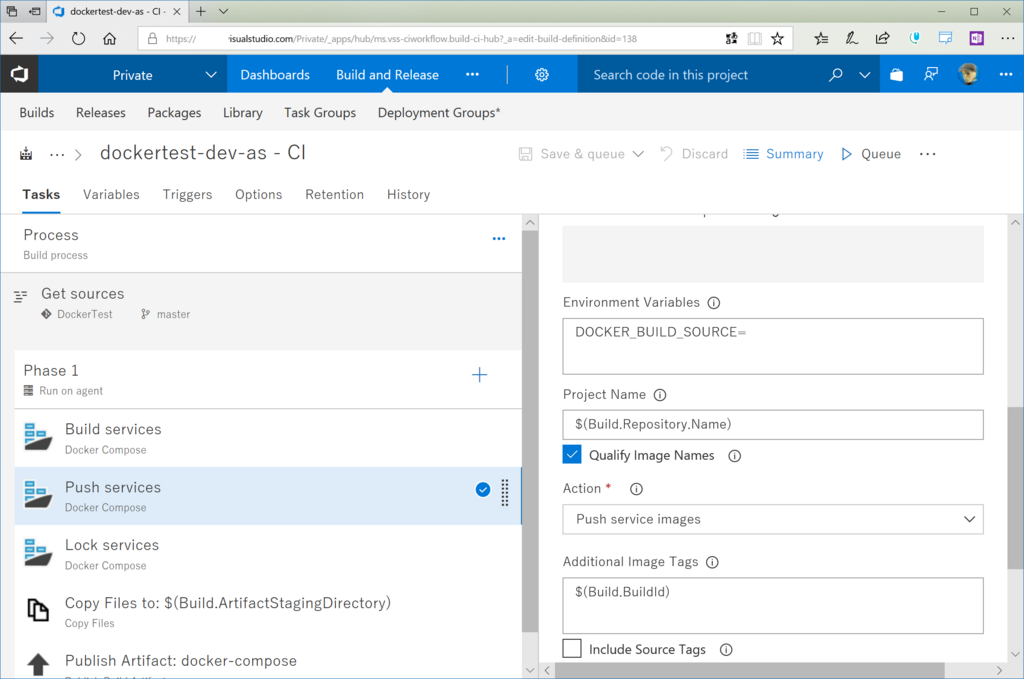The width and height of the screenshot is (1024, 679).
Task: Click the drag handle on Push services
Action: pyautogui.click(x=504, y=492)
